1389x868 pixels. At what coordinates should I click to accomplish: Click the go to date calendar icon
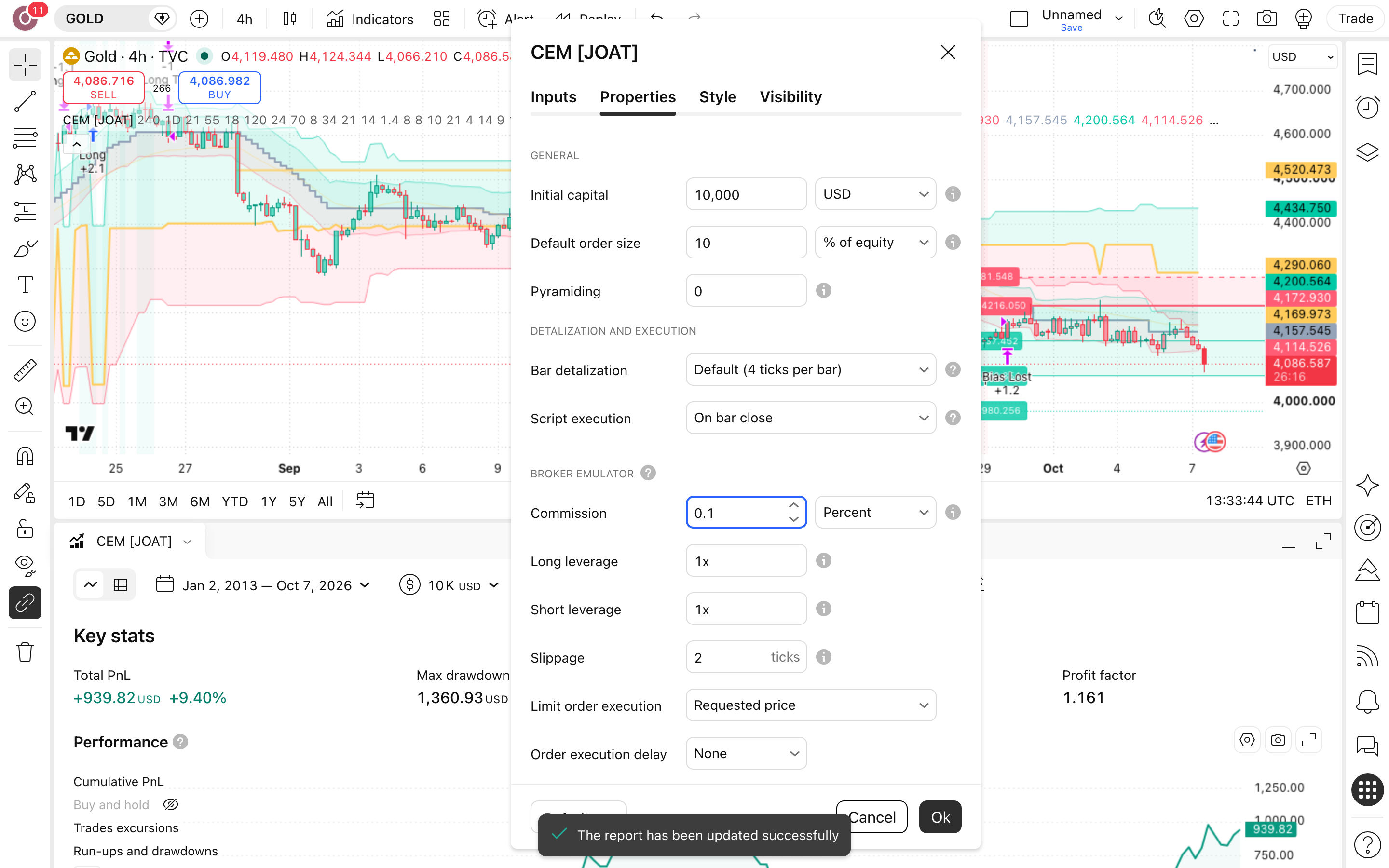tap(365, 501)
